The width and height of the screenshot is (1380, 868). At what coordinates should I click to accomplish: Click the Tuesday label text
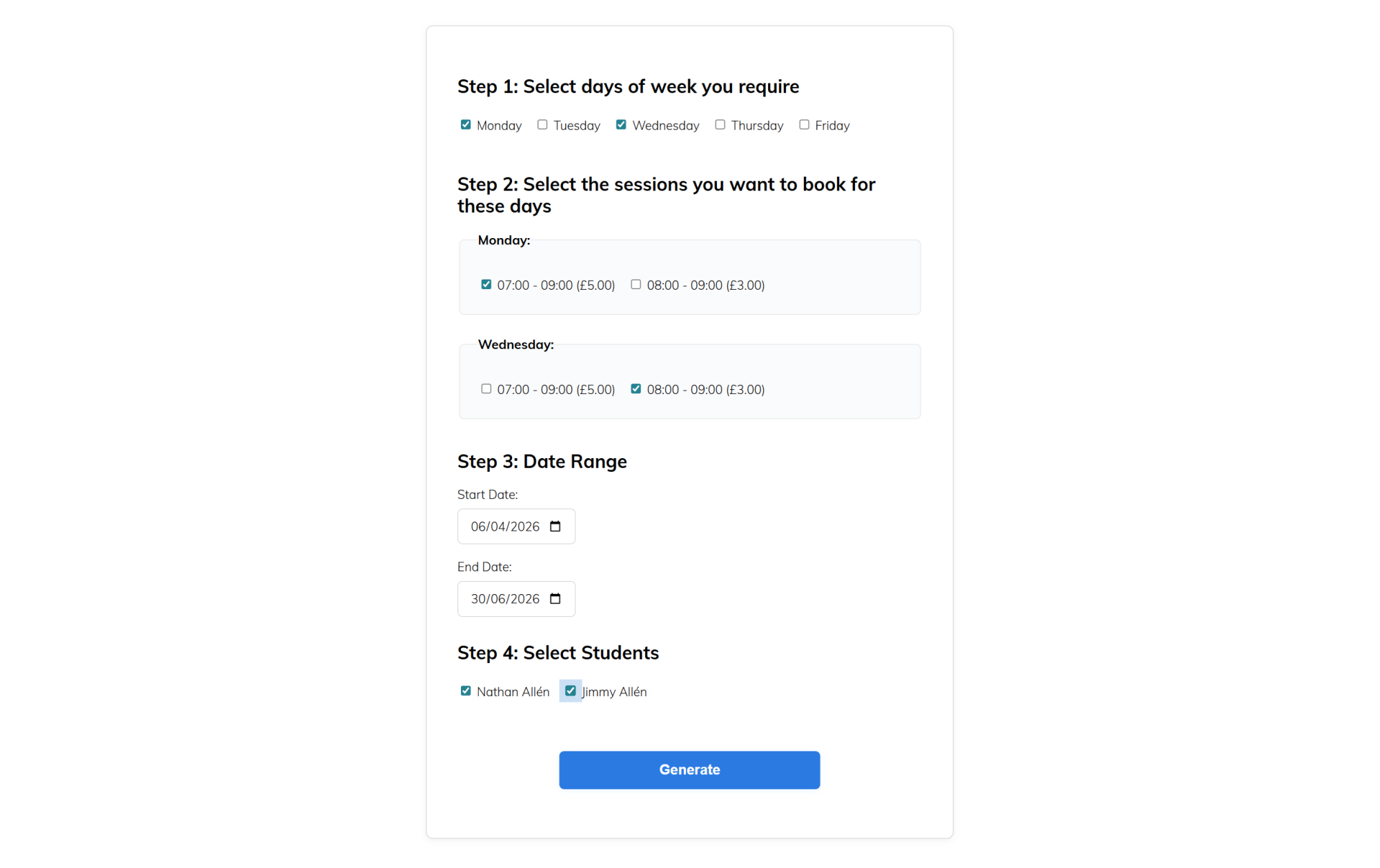(x=576, y=126)
